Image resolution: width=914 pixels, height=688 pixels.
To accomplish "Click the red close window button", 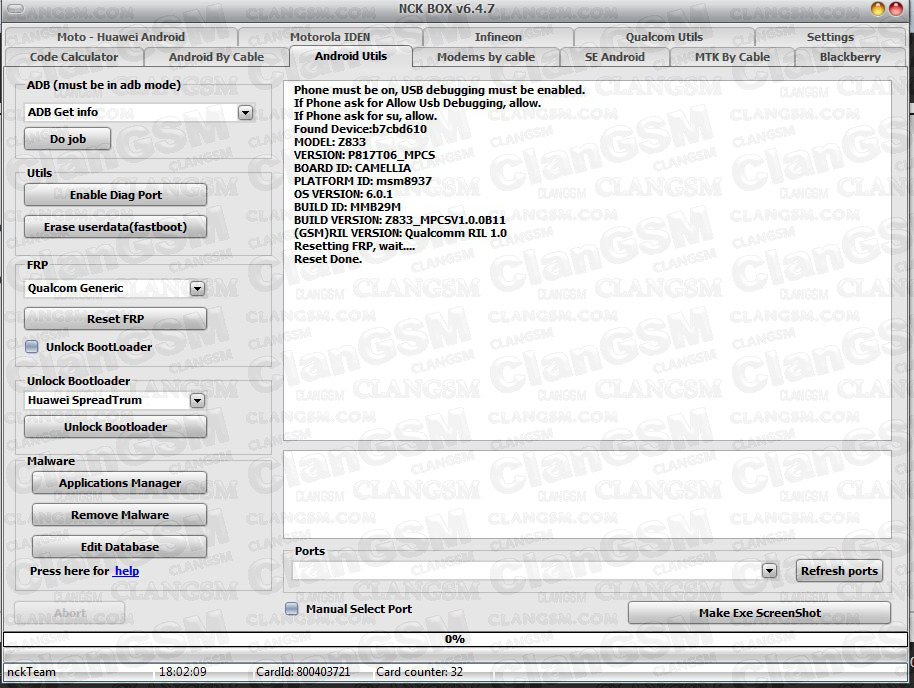I will coord(896,9).
